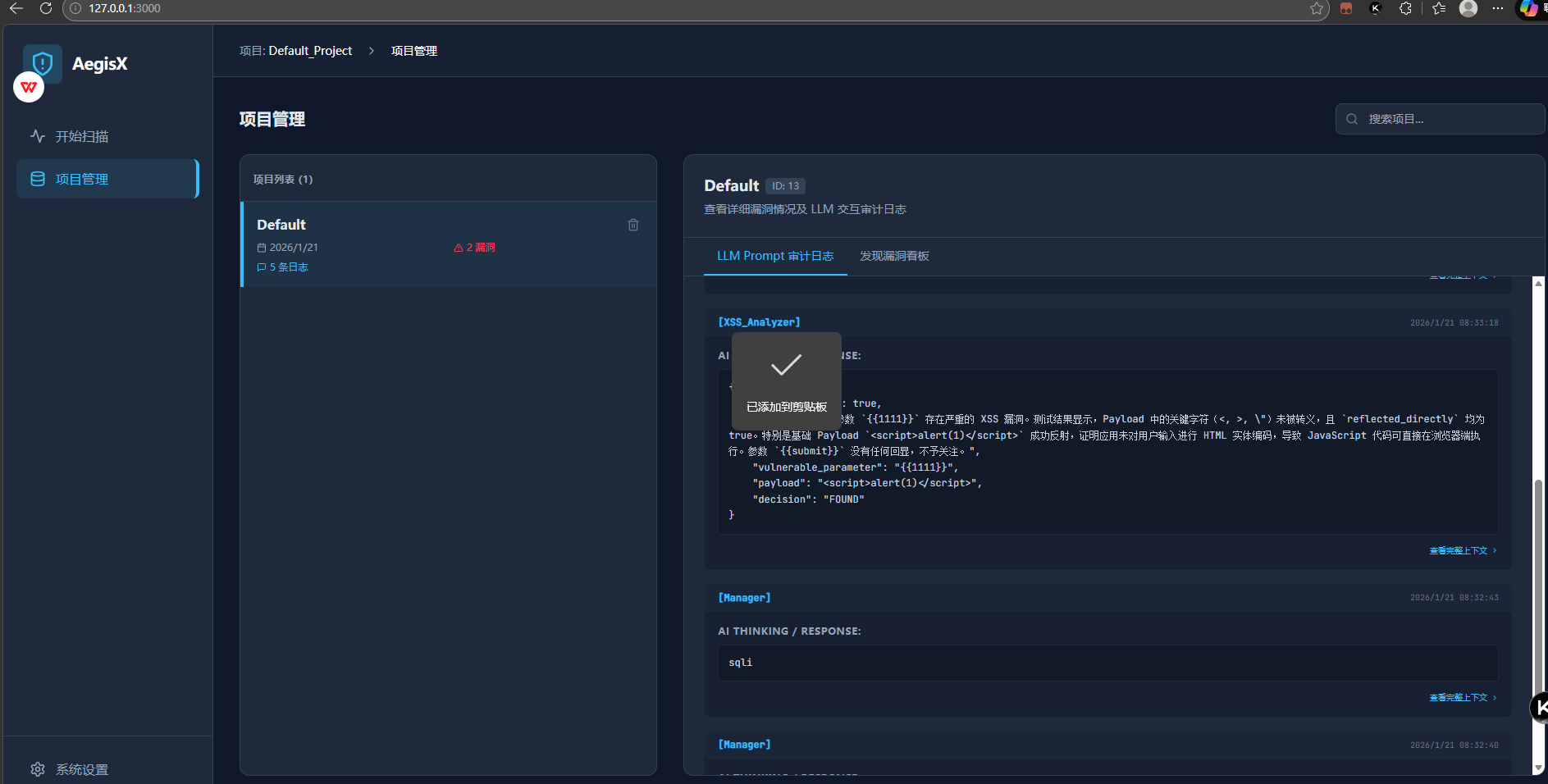
Task: Click site info icon in address bar
Action: 75,8
